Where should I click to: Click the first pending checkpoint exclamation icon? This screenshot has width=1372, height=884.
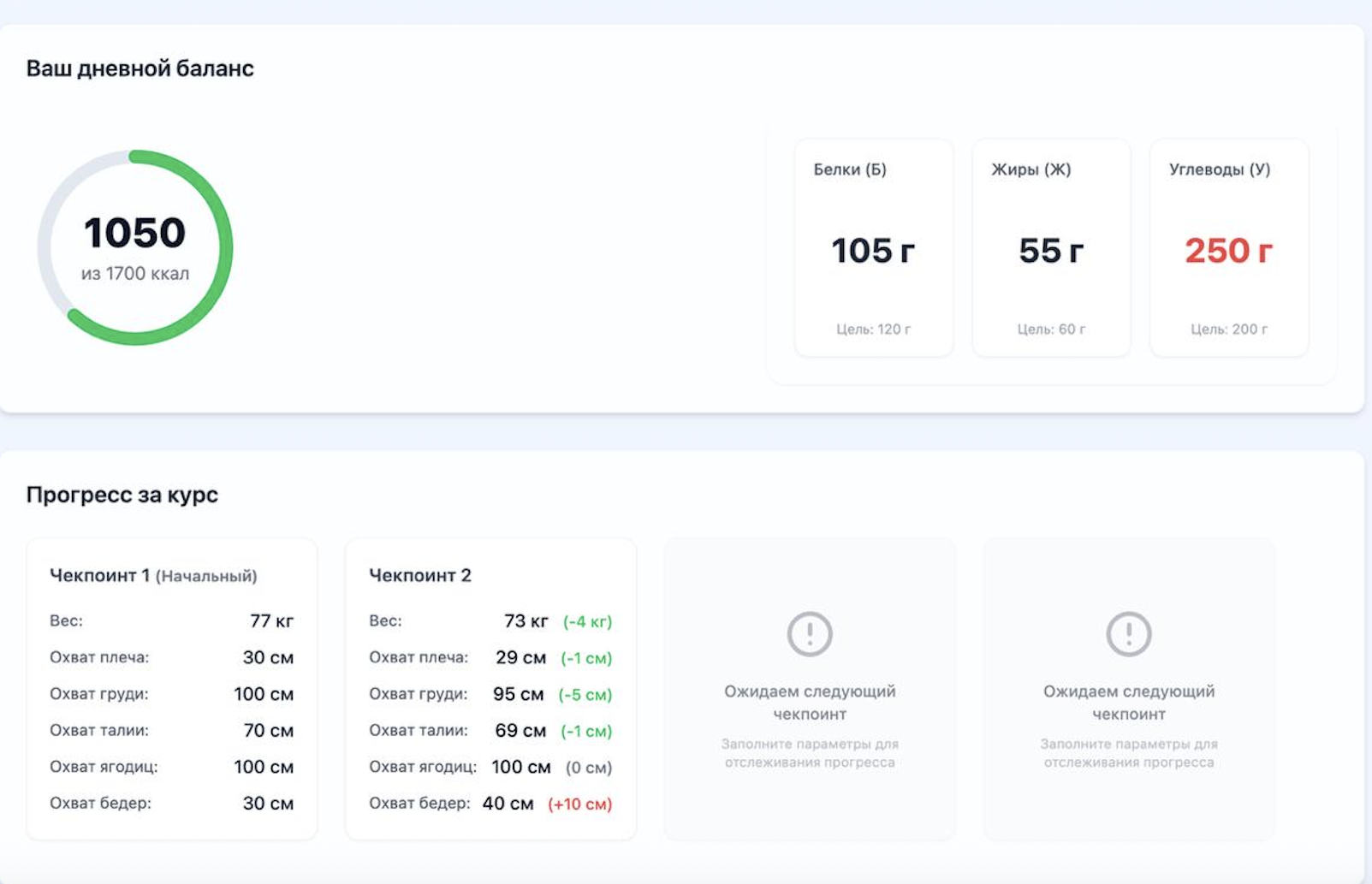pyautogui.click(x=809, y=634)
